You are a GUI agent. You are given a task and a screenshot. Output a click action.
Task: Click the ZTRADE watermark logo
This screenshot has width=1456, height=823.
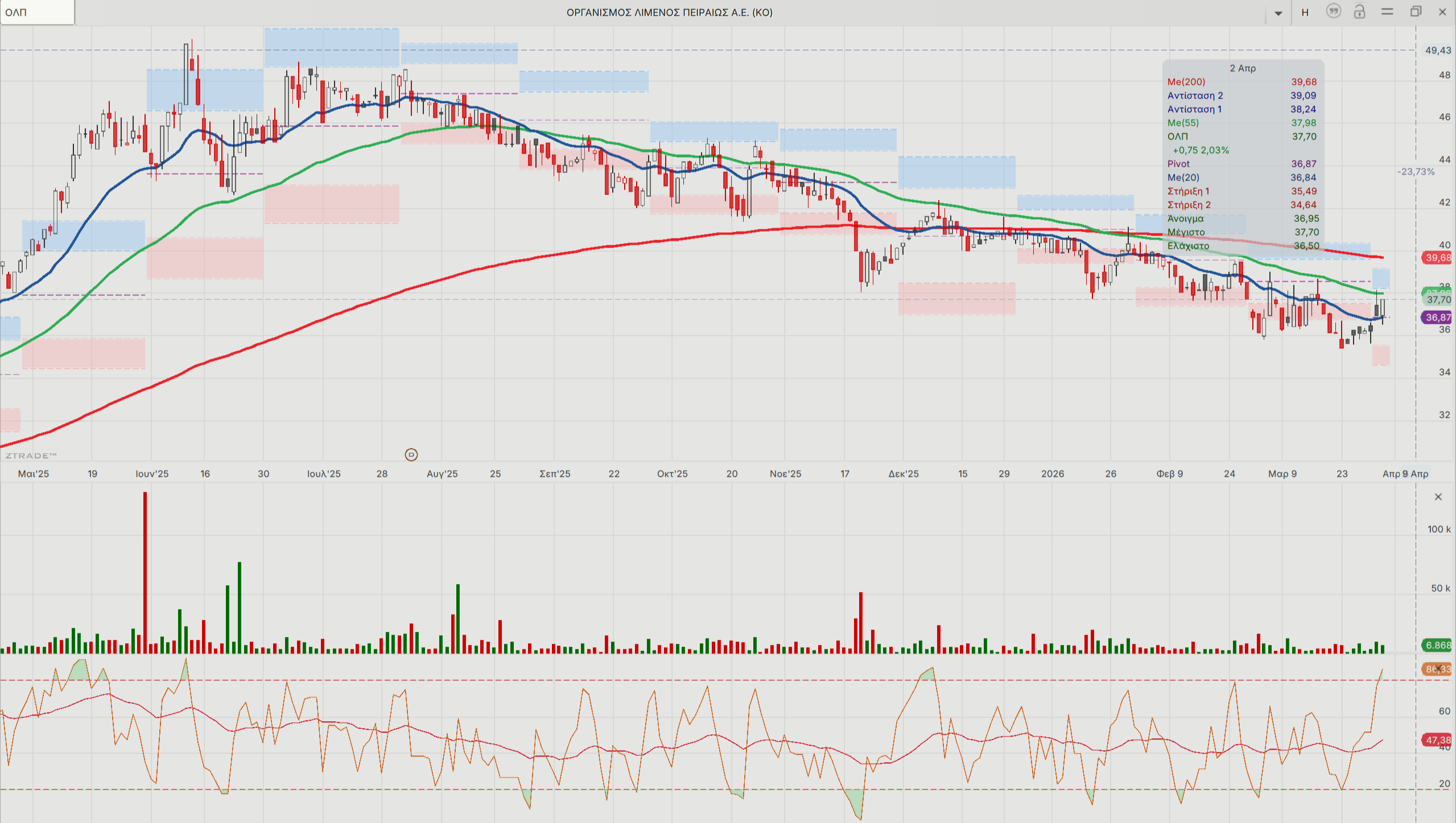31,455
